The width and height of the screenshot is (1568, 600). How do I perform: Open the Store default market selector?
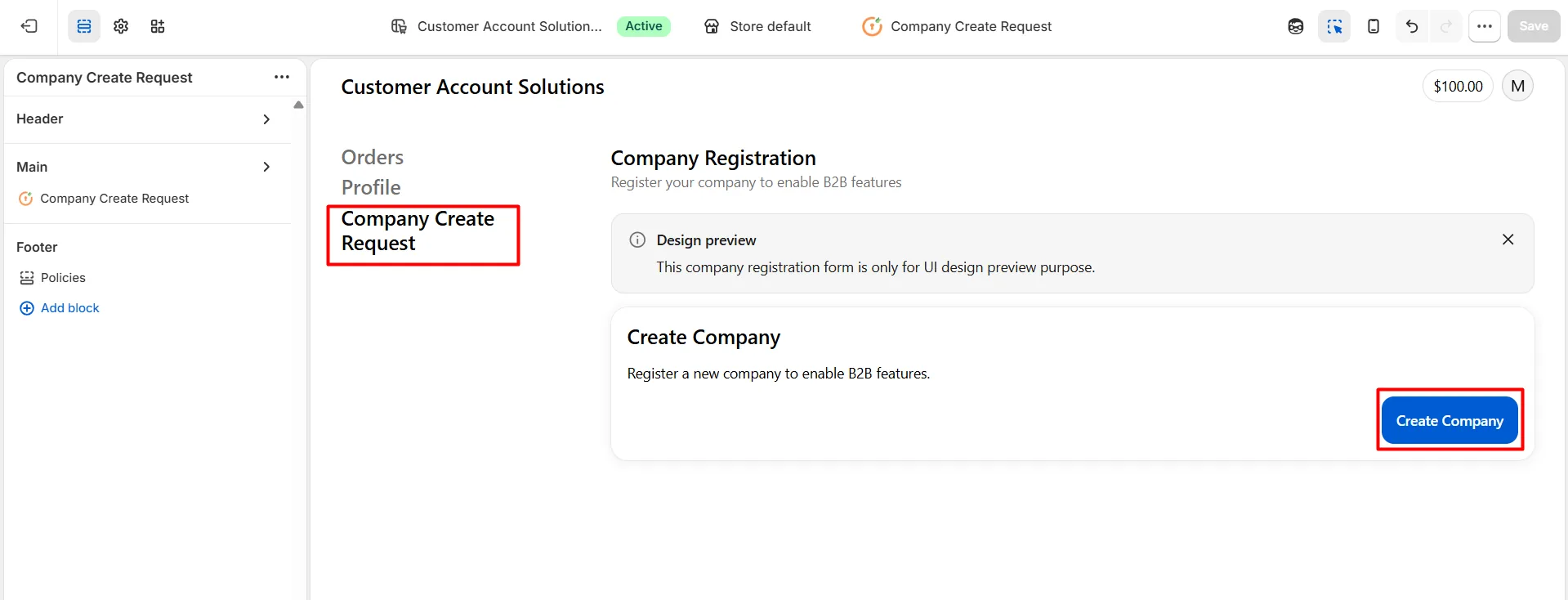click(757, 26)
